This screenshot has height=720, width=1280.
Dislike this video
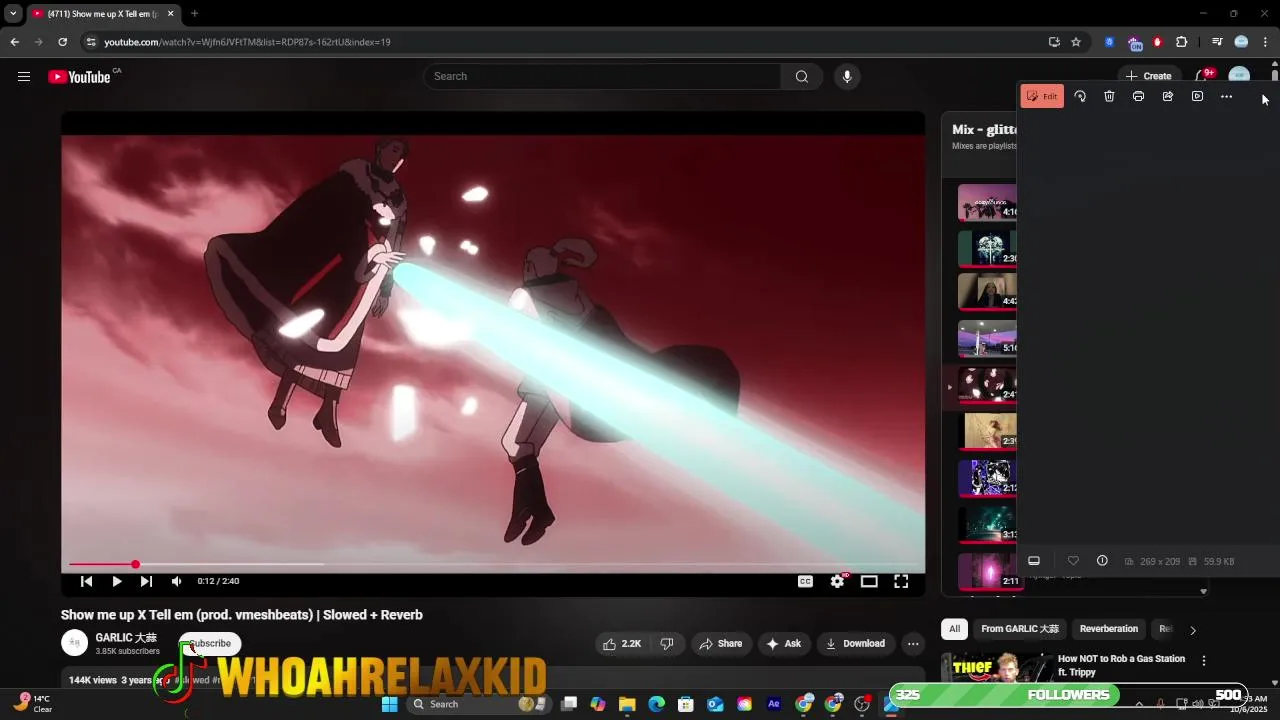click(667, 644)
